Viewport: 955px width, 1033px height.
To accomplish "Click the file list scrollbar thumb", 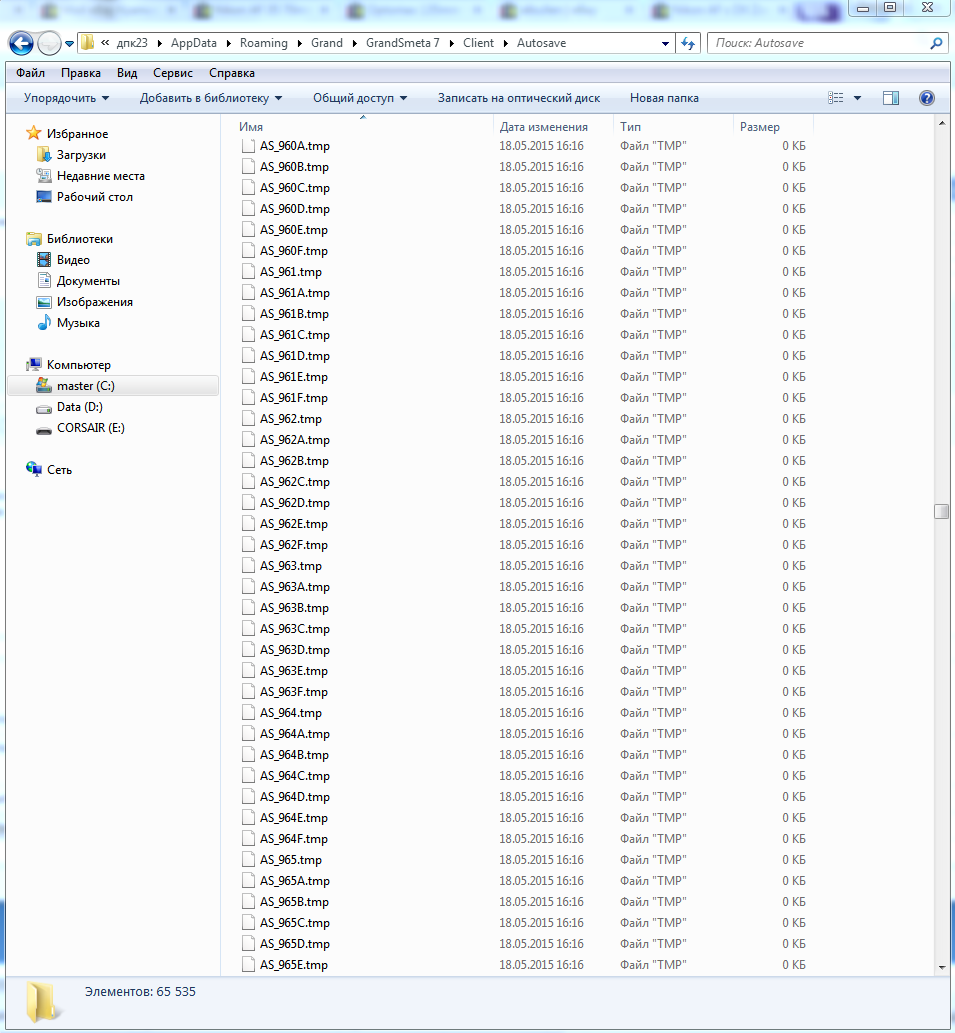I will pyautogui.click(x=941, y=511).
